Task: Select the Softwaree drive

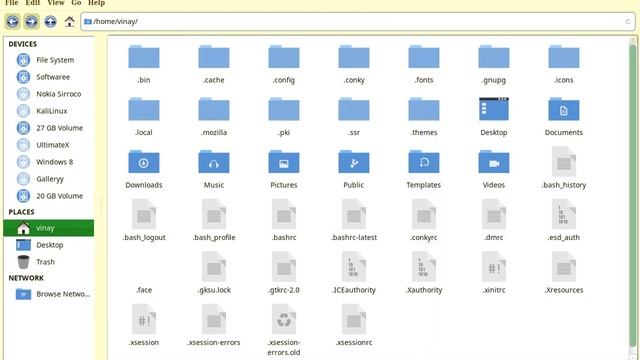Action: (x=49, y=77)
